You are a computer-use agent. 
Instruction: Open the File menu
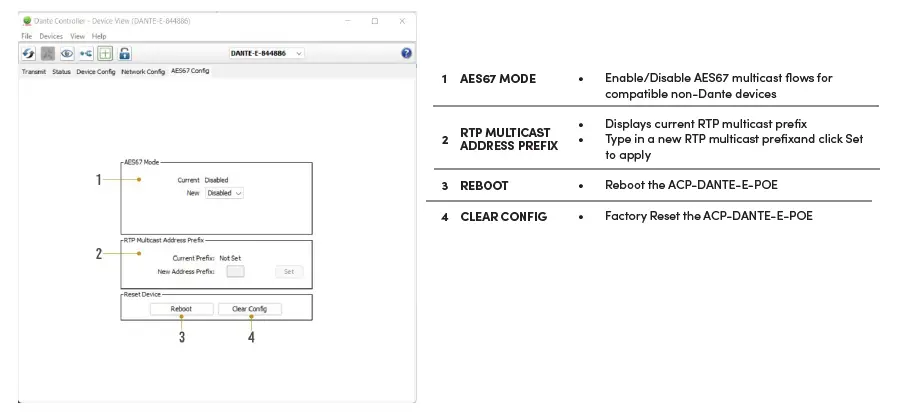click(x=26, y=36)
